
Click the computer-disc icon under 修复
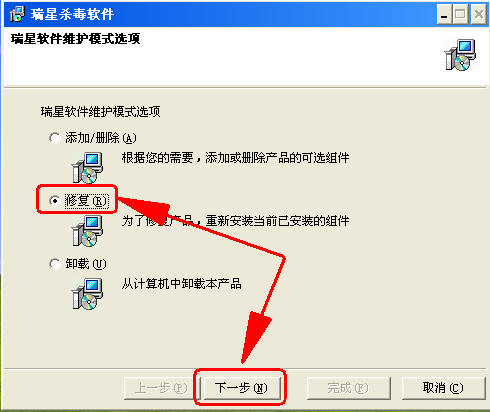pyautogui.click(x=88, y=231)
